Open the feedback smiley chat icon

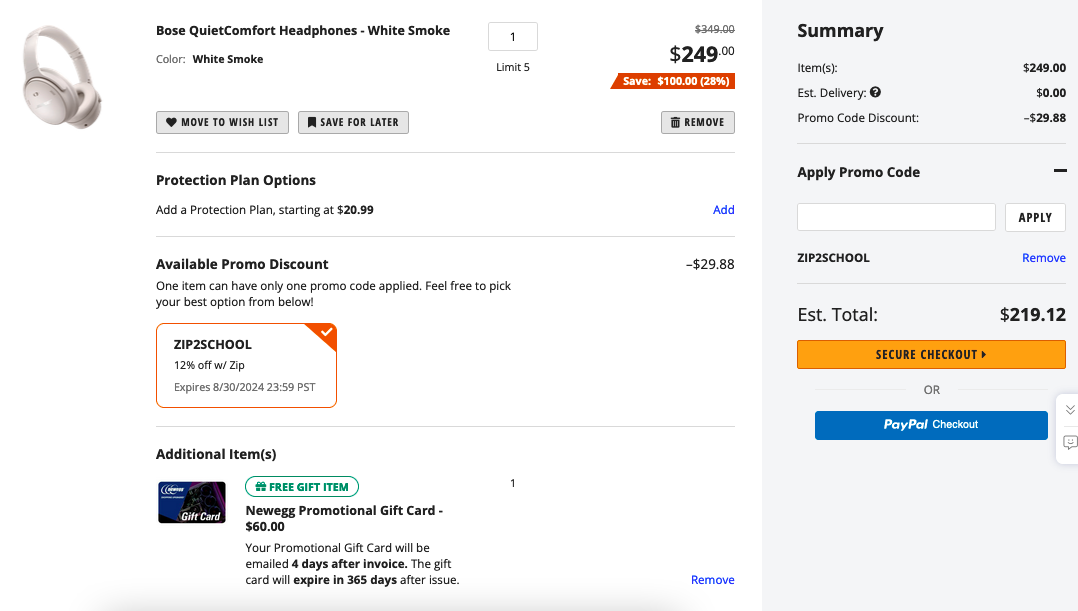[1069, 442]
